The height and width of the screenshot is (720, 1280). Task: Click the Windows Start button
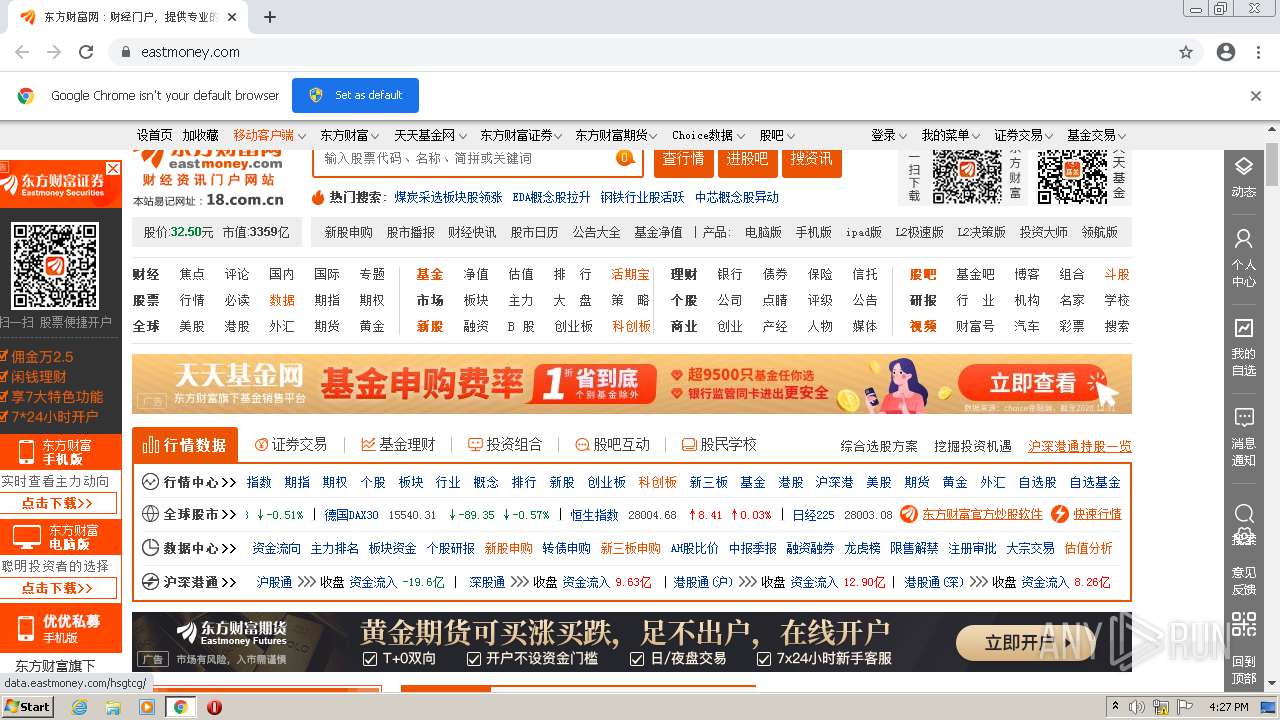[27, 706]
